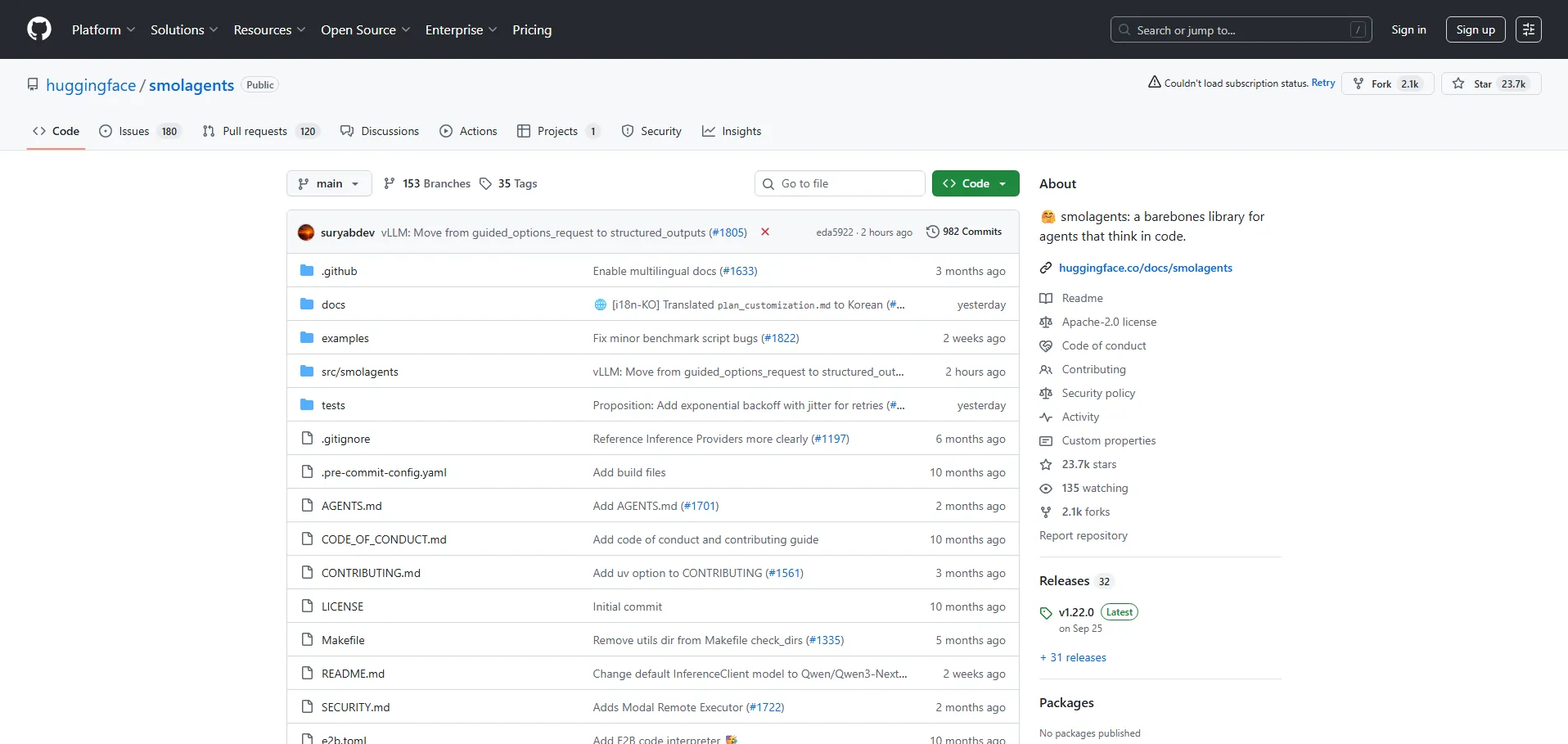Screen dimensions: 1568x744
Task: Open the appearance settings icon button
Action: point(1528,29)
